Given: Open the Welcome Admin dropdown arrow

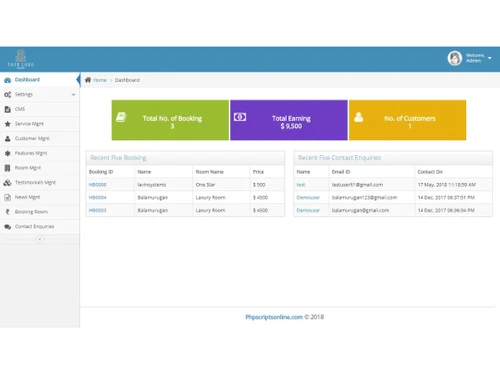Looking at the screenshot, I should click(490, 58).
